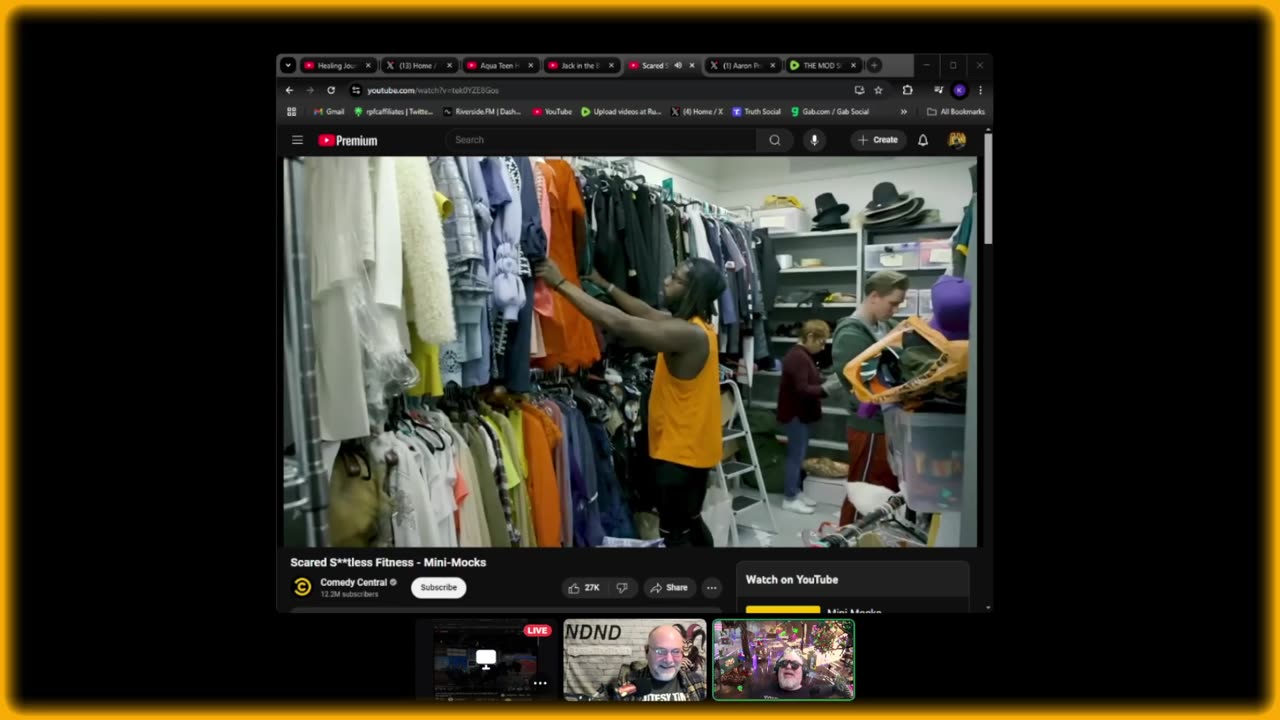This screenshot has width=1280, height=720.
Task: Bookmark this page with star icon
Action: [x=878, y=90]
